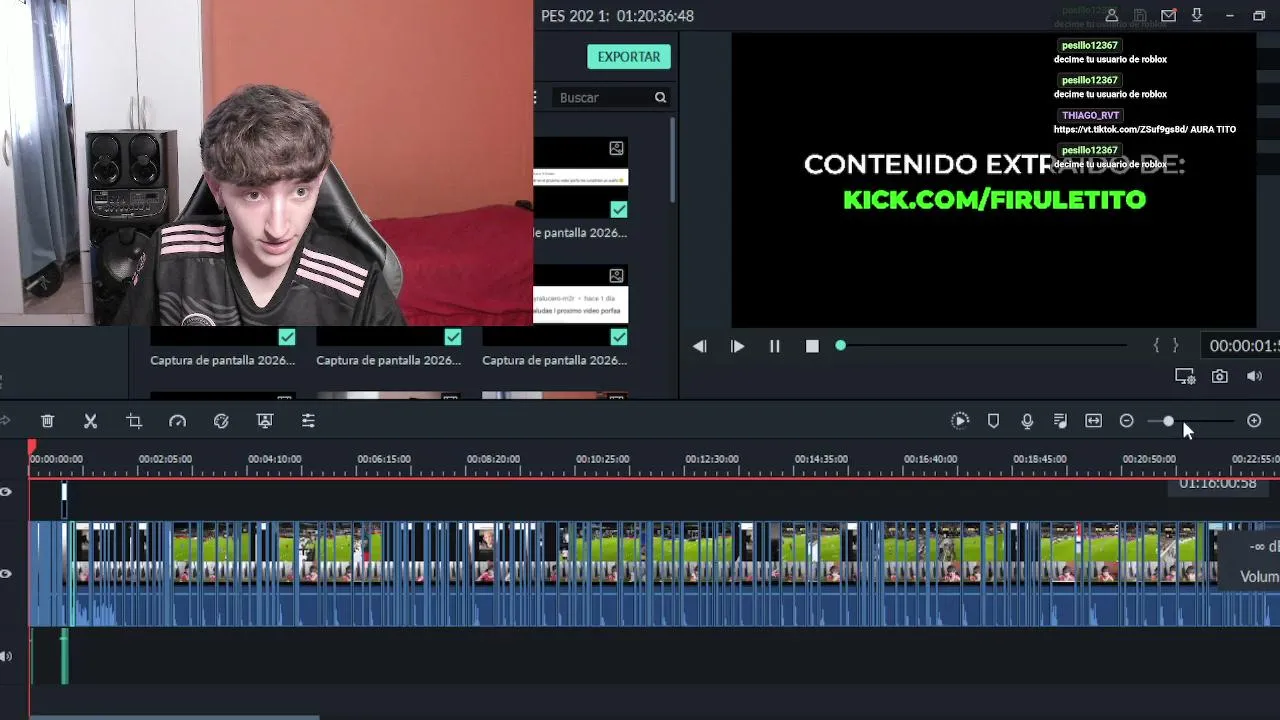The image size is (1280, 720).
Task: Mute the audio track speaker toggle
Action: tap(6, 657)
